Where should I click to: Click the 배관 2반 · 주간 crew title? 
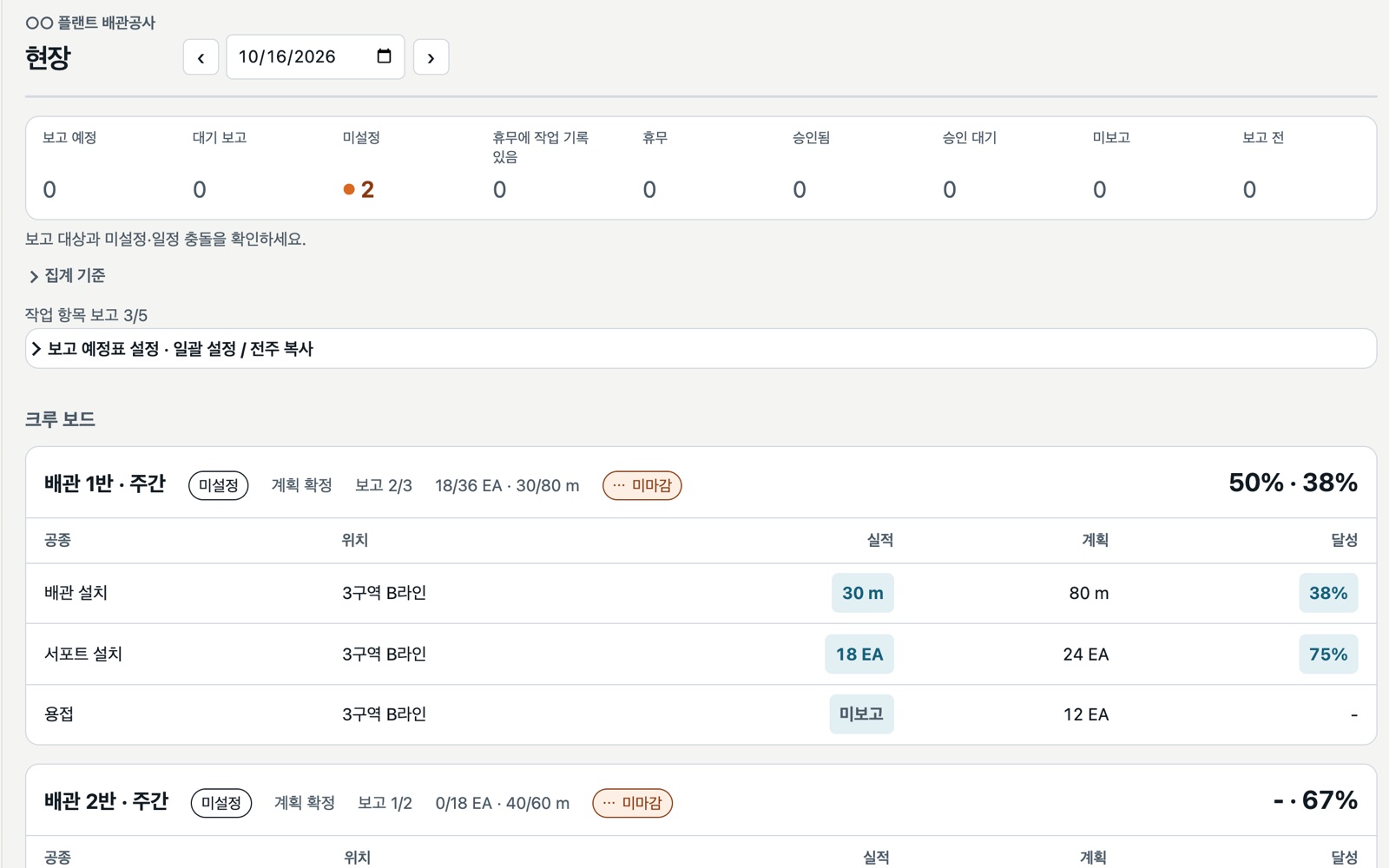point(106,801)
